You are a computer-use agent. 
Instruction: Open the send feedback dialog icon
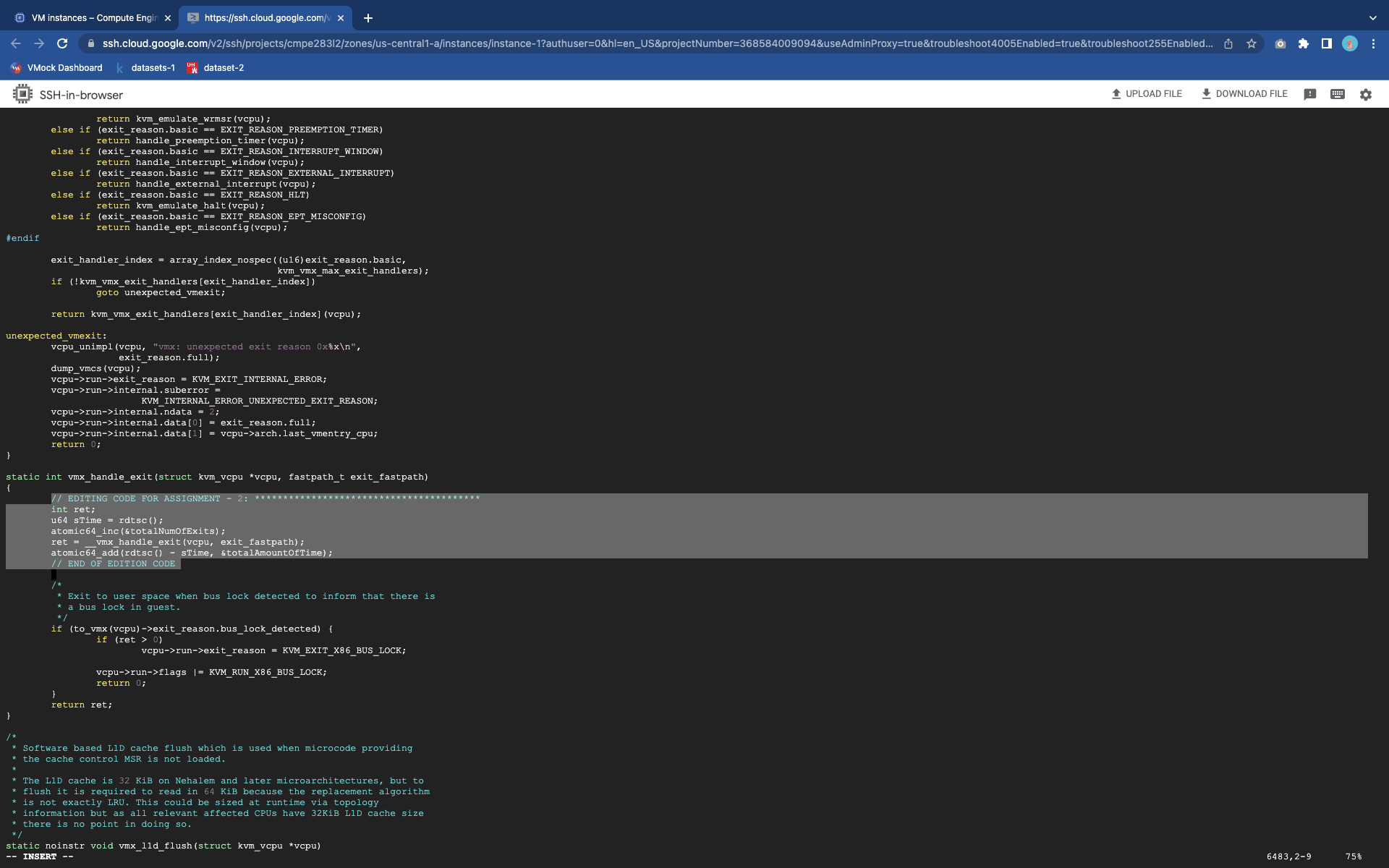point(1309,94)
